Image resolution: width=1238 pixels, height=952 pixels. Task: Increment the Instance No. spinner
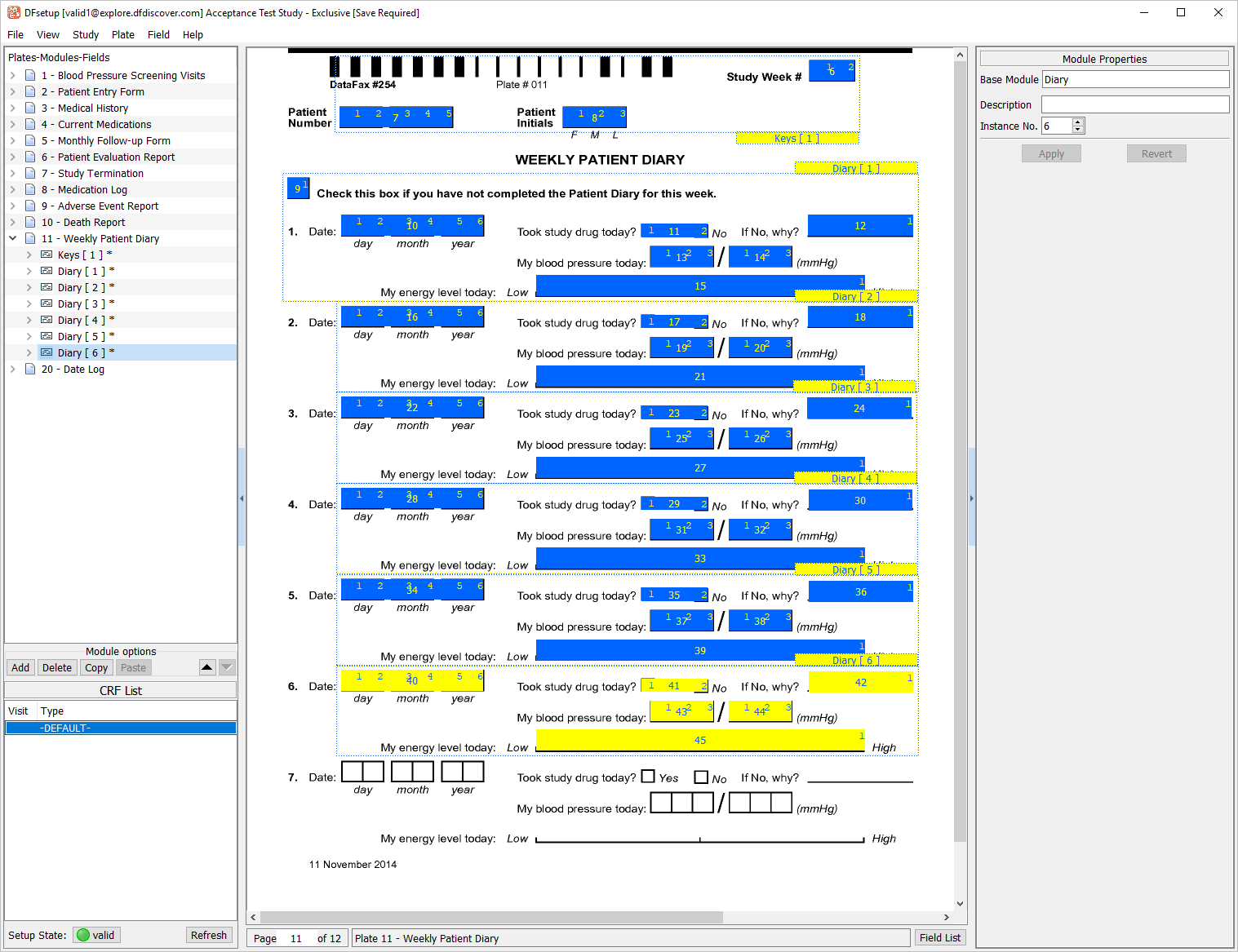pyautogui.click(x=1078, y=122)
